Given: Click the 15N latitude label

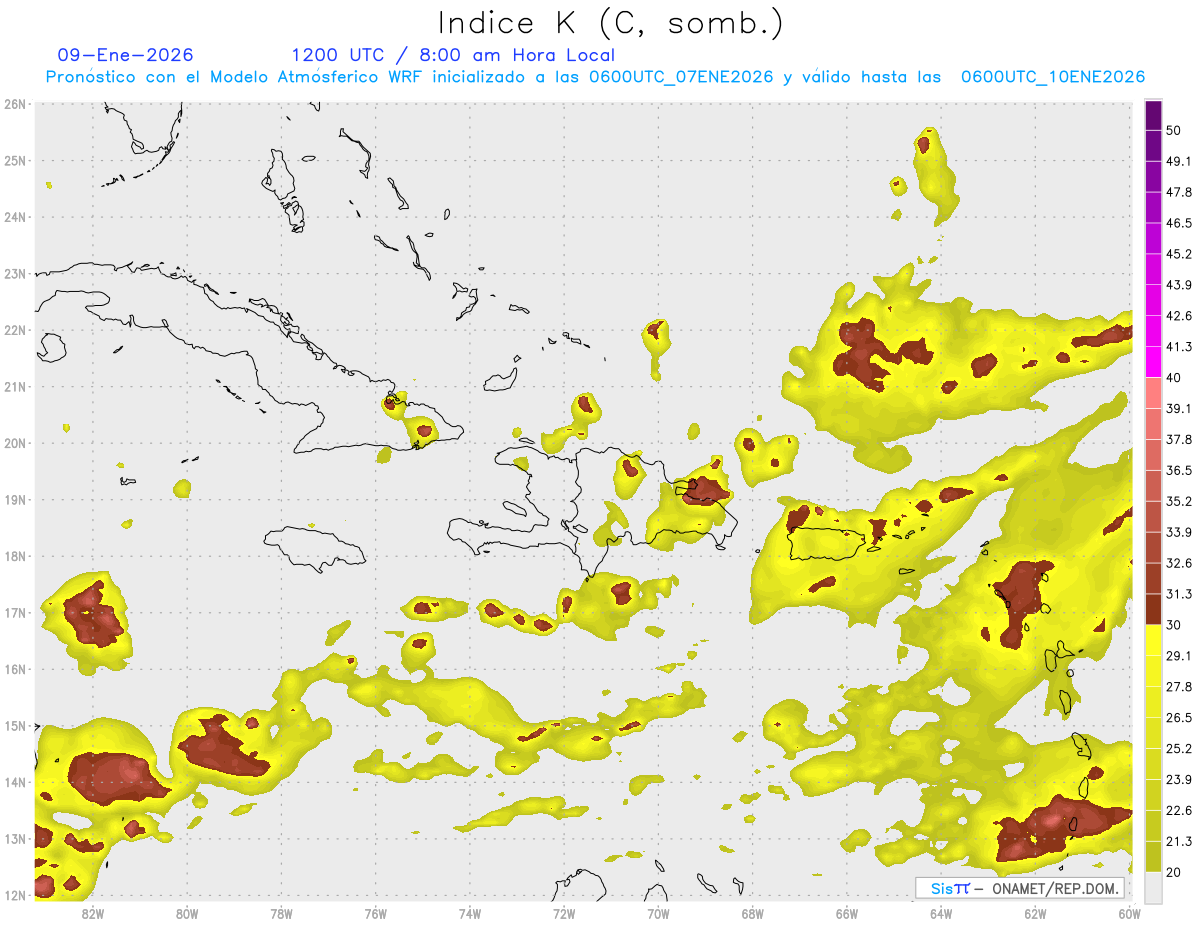Looking at the screenshot, I should 15,725.
